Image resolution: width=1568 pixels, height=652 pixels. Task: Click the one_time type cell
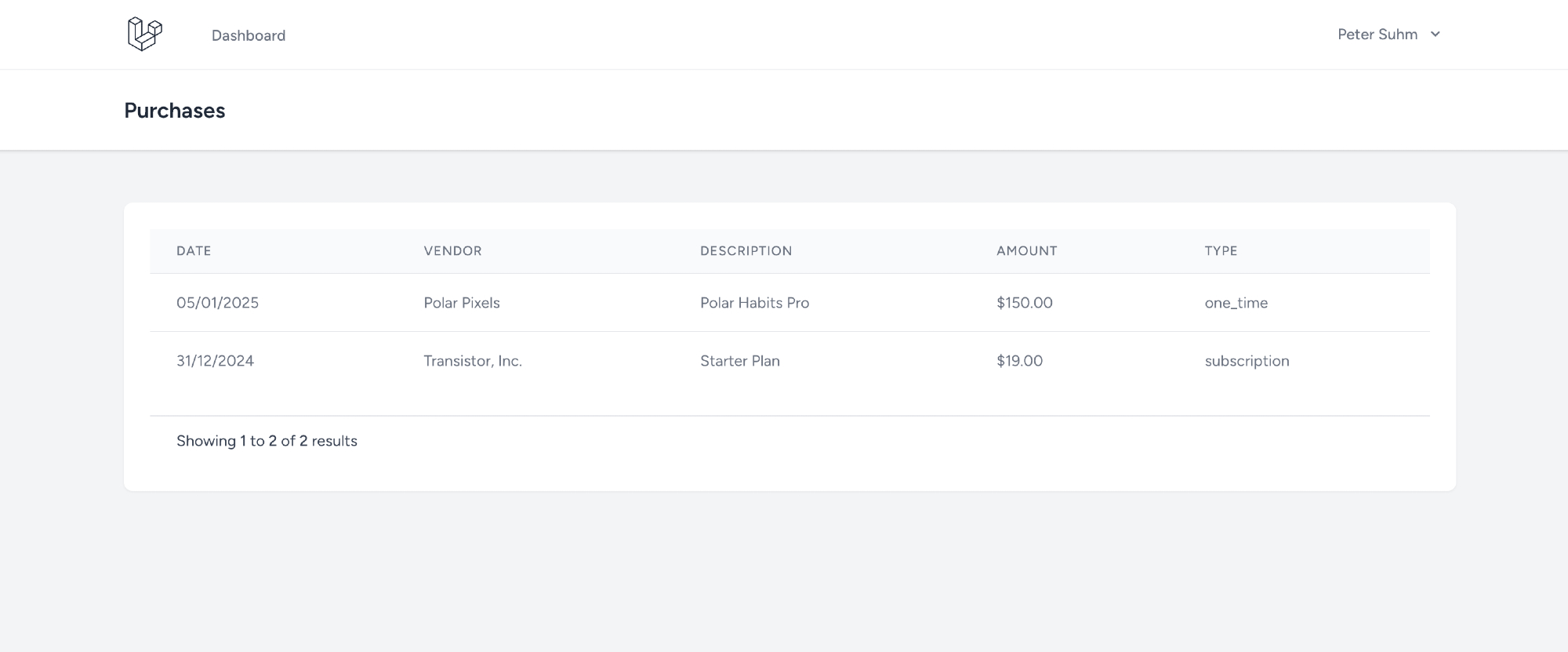(1236, 303)
